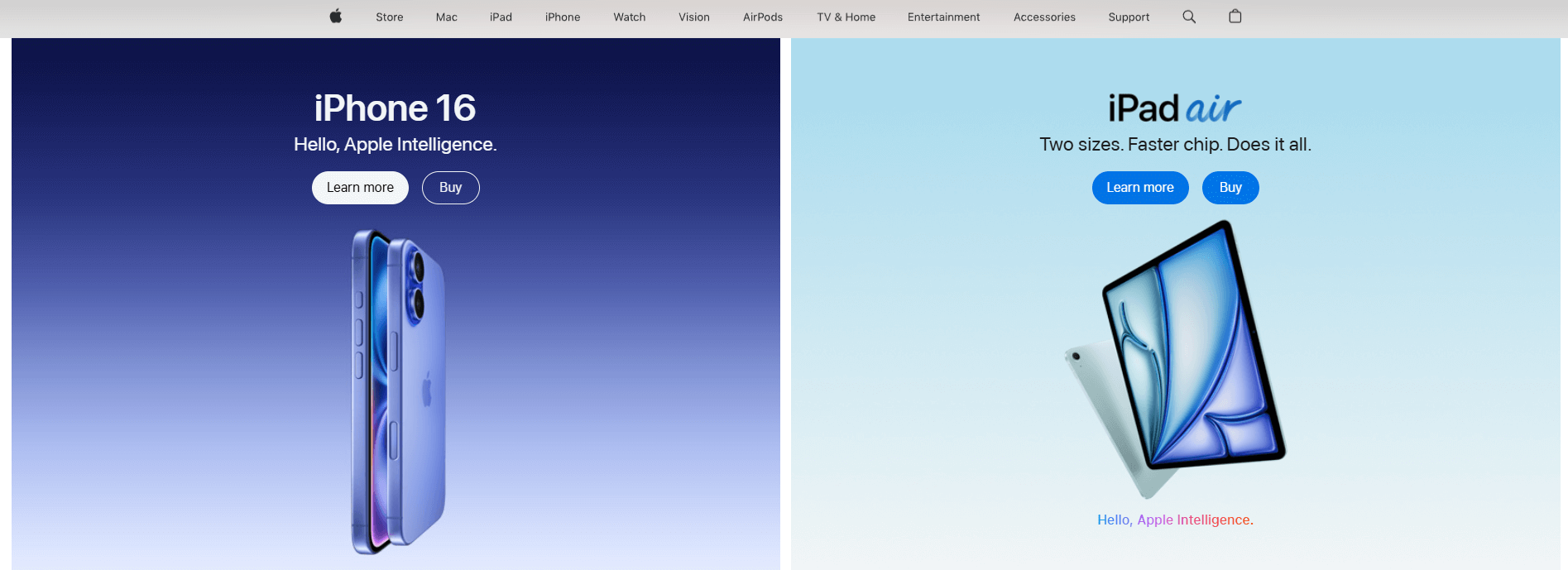Choose AirPods in the top navigation
Viewport: 1568px width, 570px height.
(762, 17)
